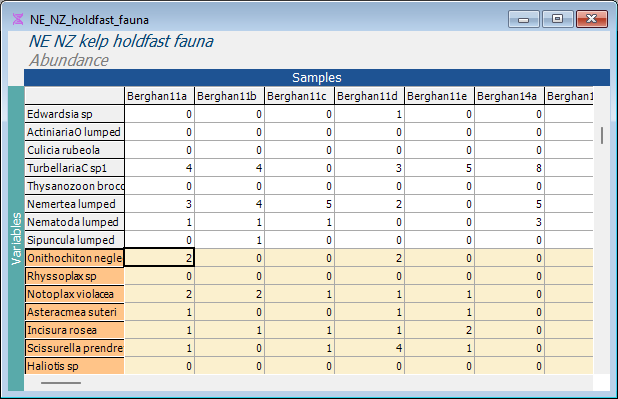This screenshot has height=399, width=618.
Task: Select the Samples header bar
Action: pos(317,78)
